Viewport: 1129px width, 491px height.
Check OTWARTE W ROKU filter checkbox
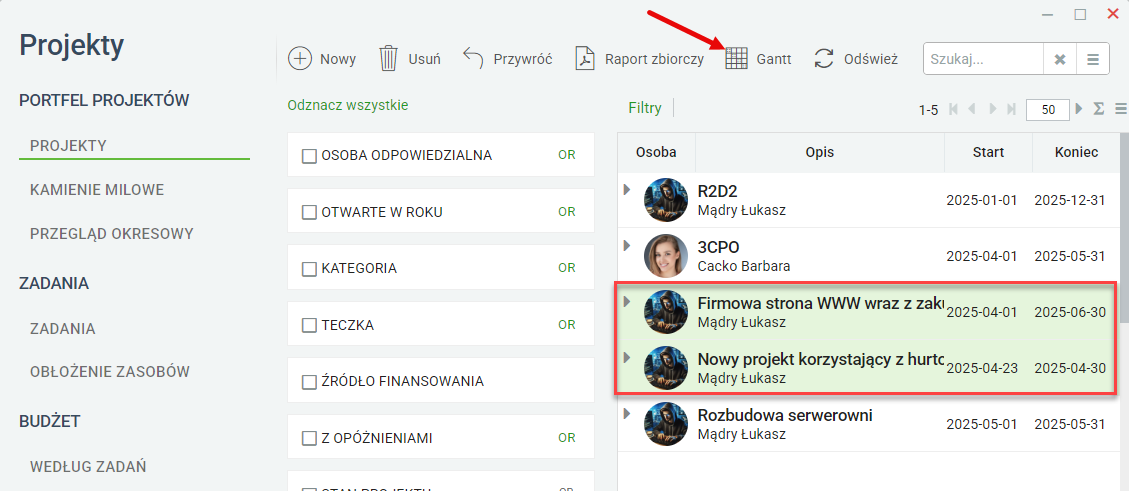tap(309, 212)
